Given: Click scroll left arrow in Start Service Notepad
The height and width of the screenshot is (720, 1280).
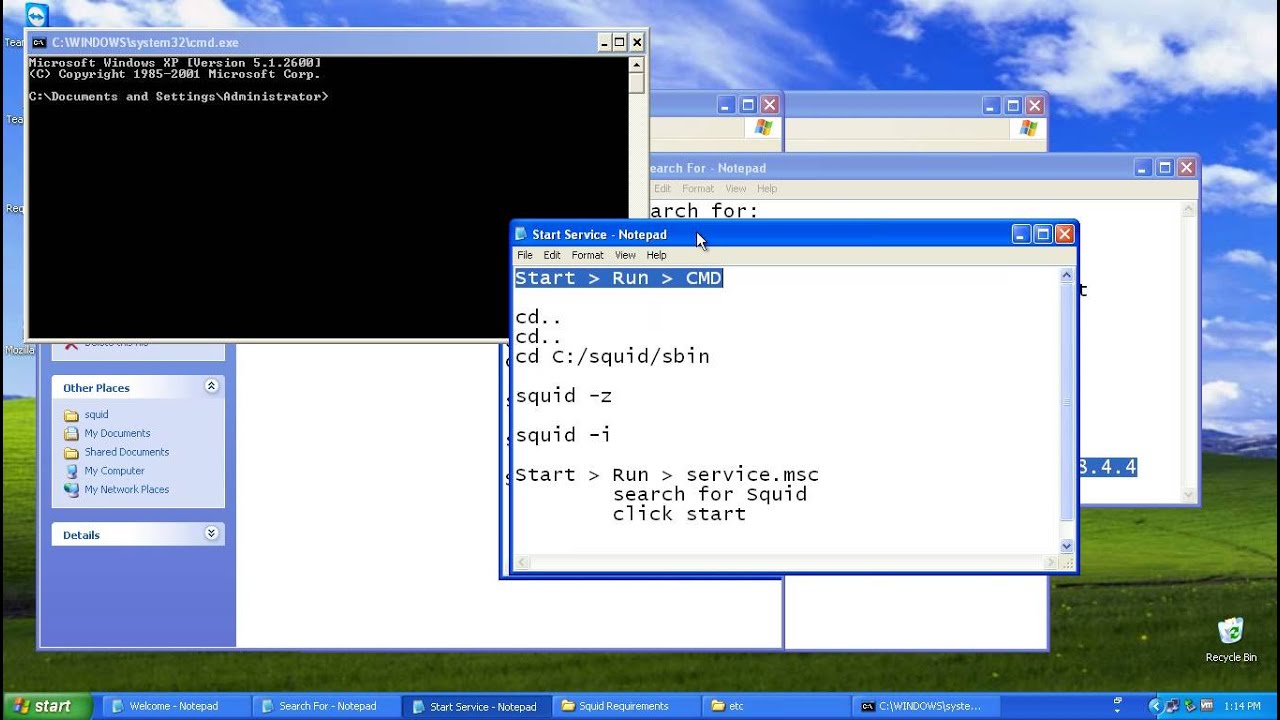Looking at the screenshot, I should pos(522,563).
